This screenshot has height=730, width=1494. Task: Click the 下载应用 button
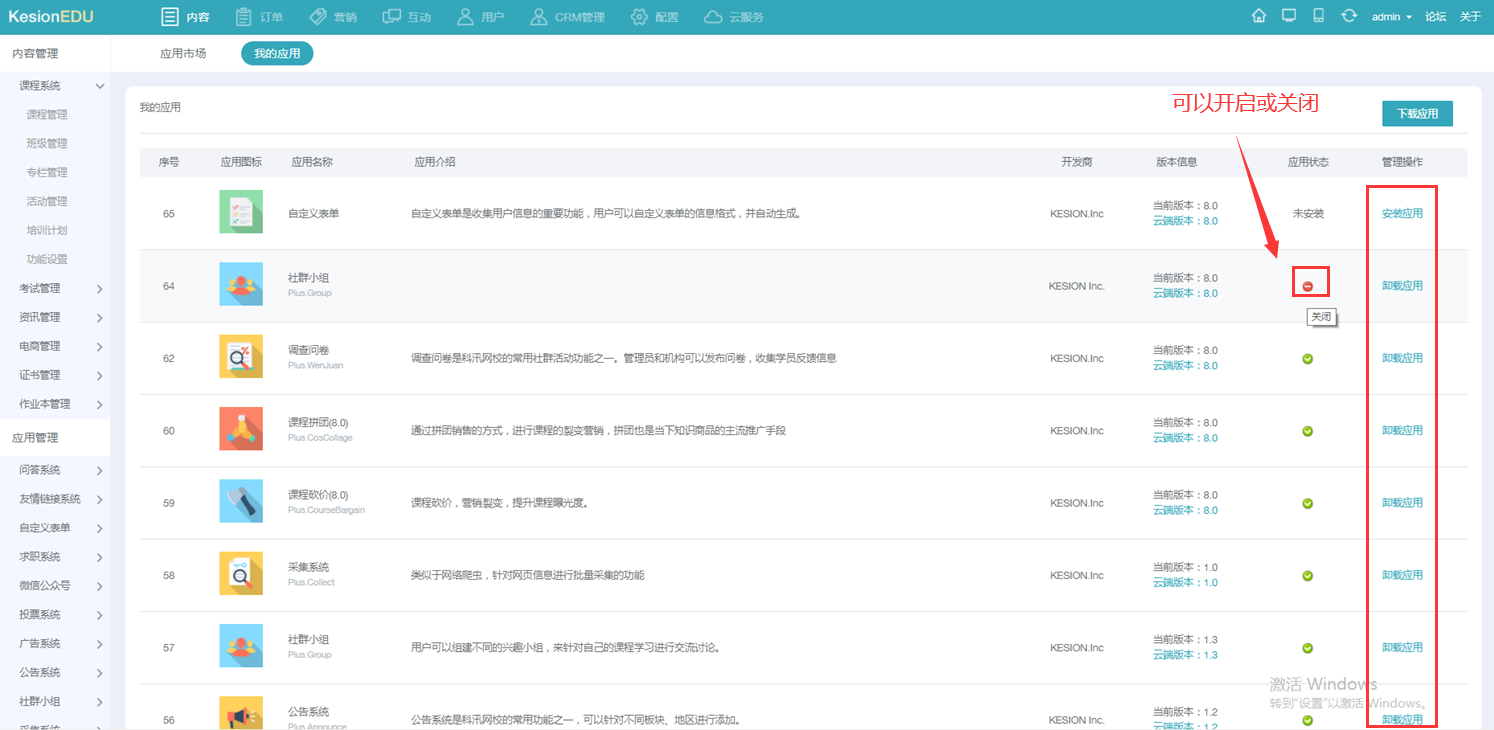(1417, 114)
